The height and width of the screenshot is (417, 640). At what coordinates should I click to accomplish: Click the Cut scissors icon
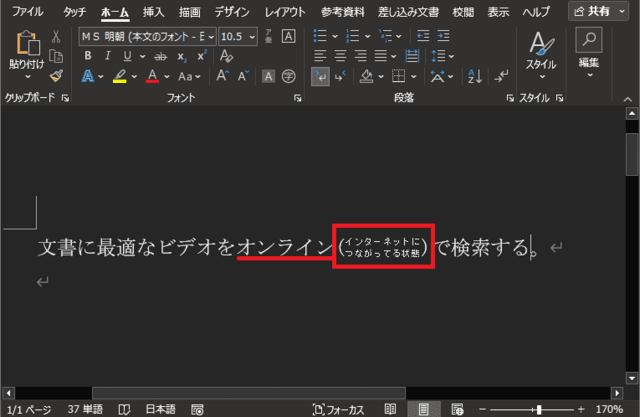pyautogui.click(x=56, y=36)
